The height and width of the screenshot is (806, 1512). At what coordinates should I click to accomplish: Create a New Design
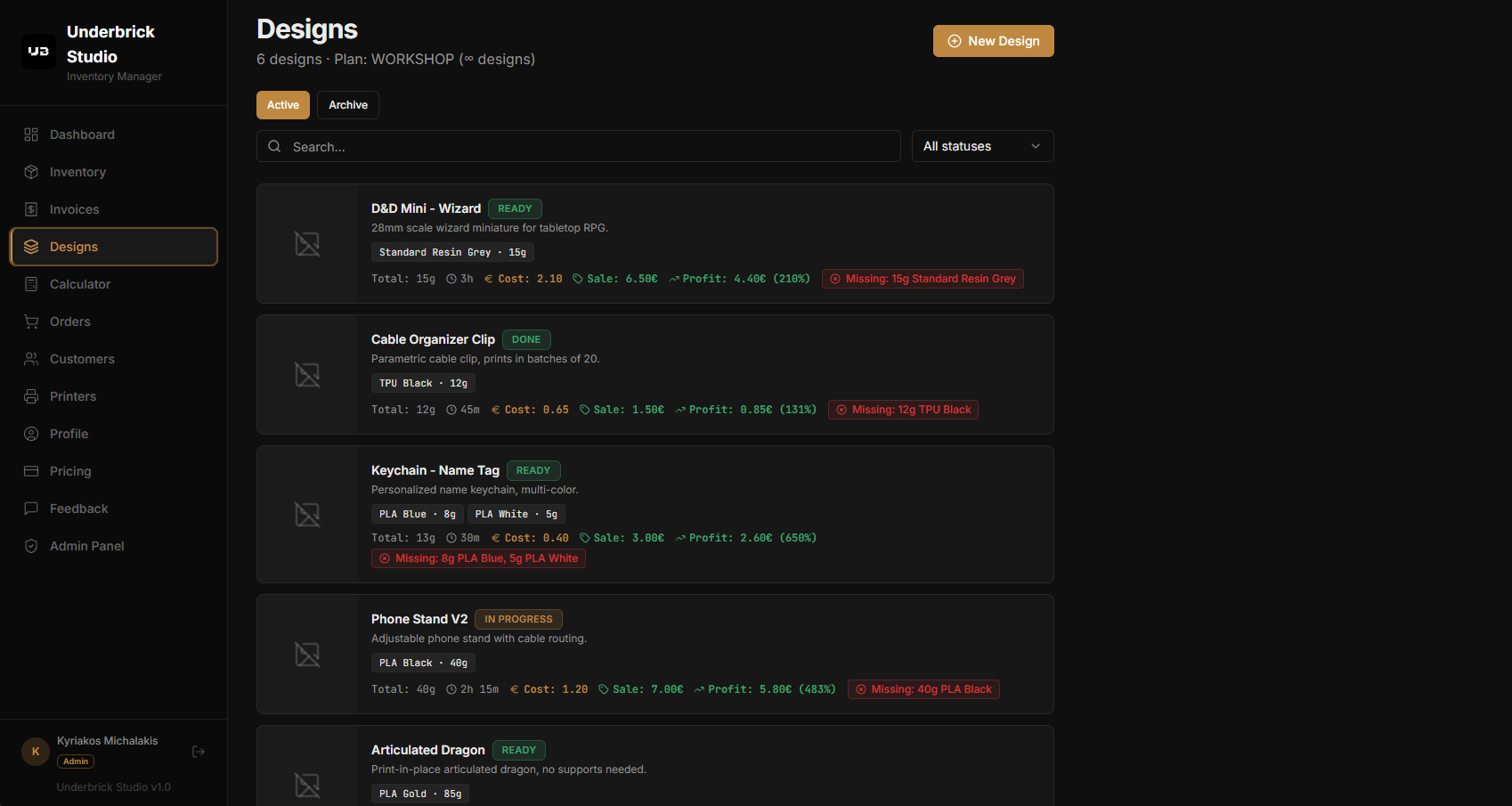pyautogui.click(x=994, y=41)
